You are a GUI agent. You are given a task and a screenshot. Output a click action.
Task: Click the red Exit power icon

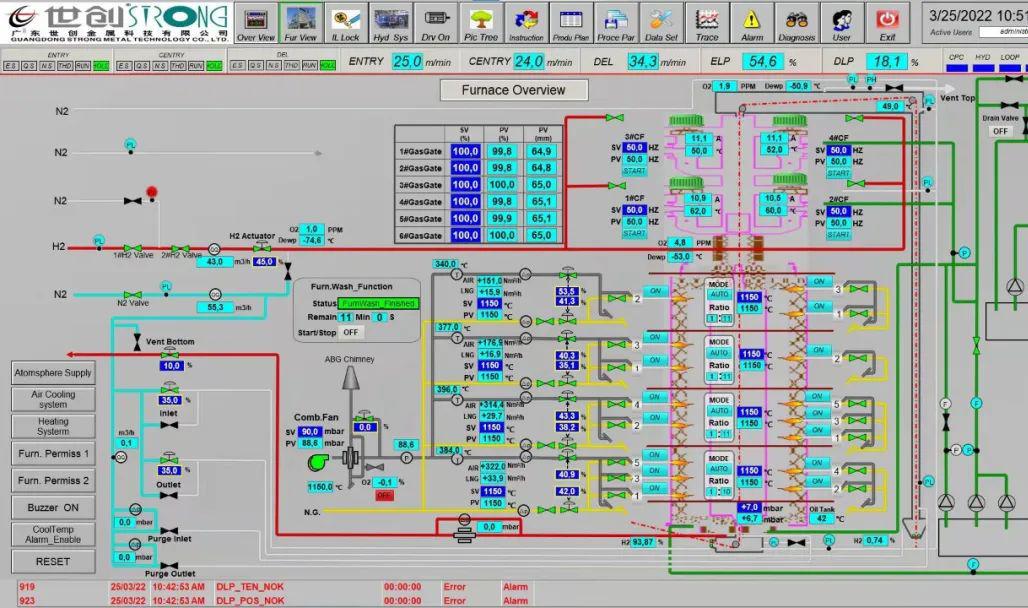887,22
